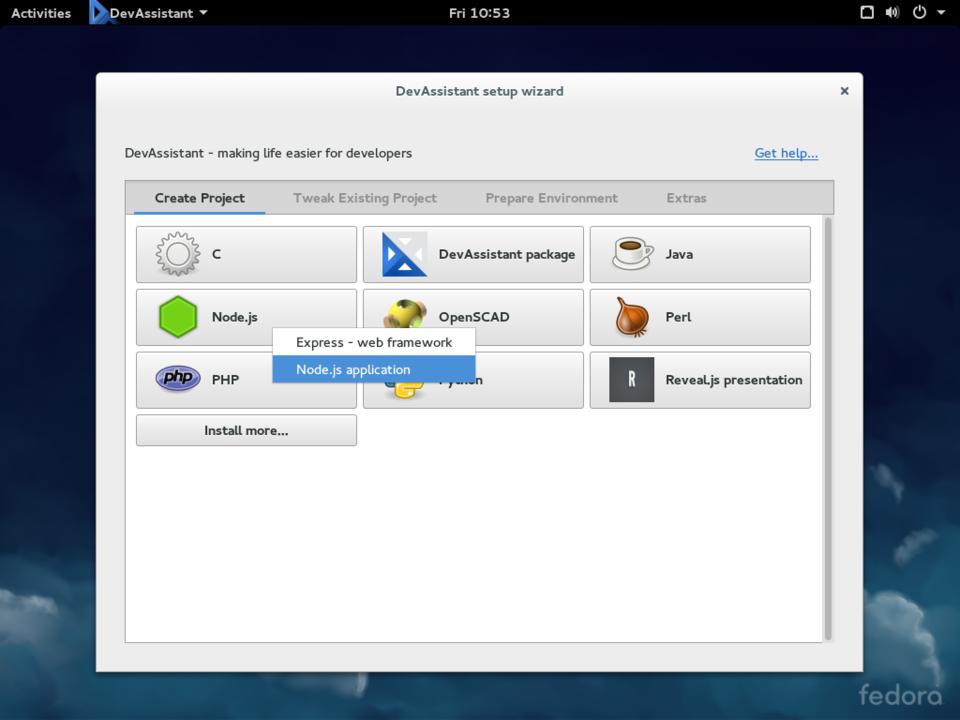The width and height of the screenshot is (960, 720).
Task: Click the DevAssistant package logo icon
Action: pyautogui.click(x=404, y=254)
